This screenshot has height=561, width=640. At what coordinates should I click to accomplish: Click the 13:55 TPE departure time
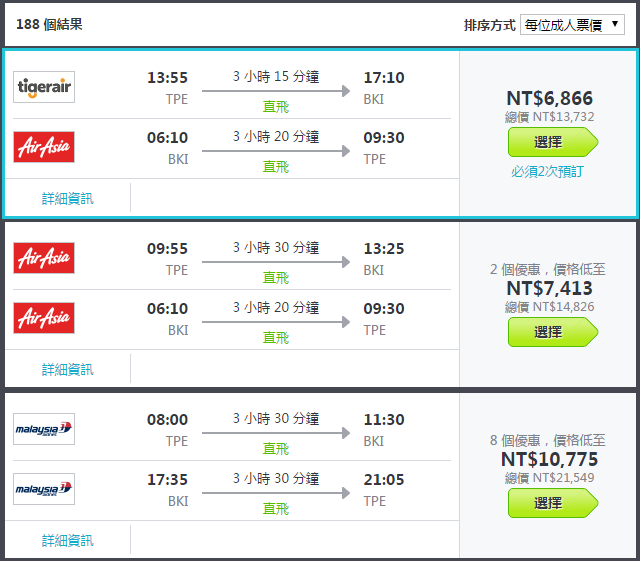167,78
